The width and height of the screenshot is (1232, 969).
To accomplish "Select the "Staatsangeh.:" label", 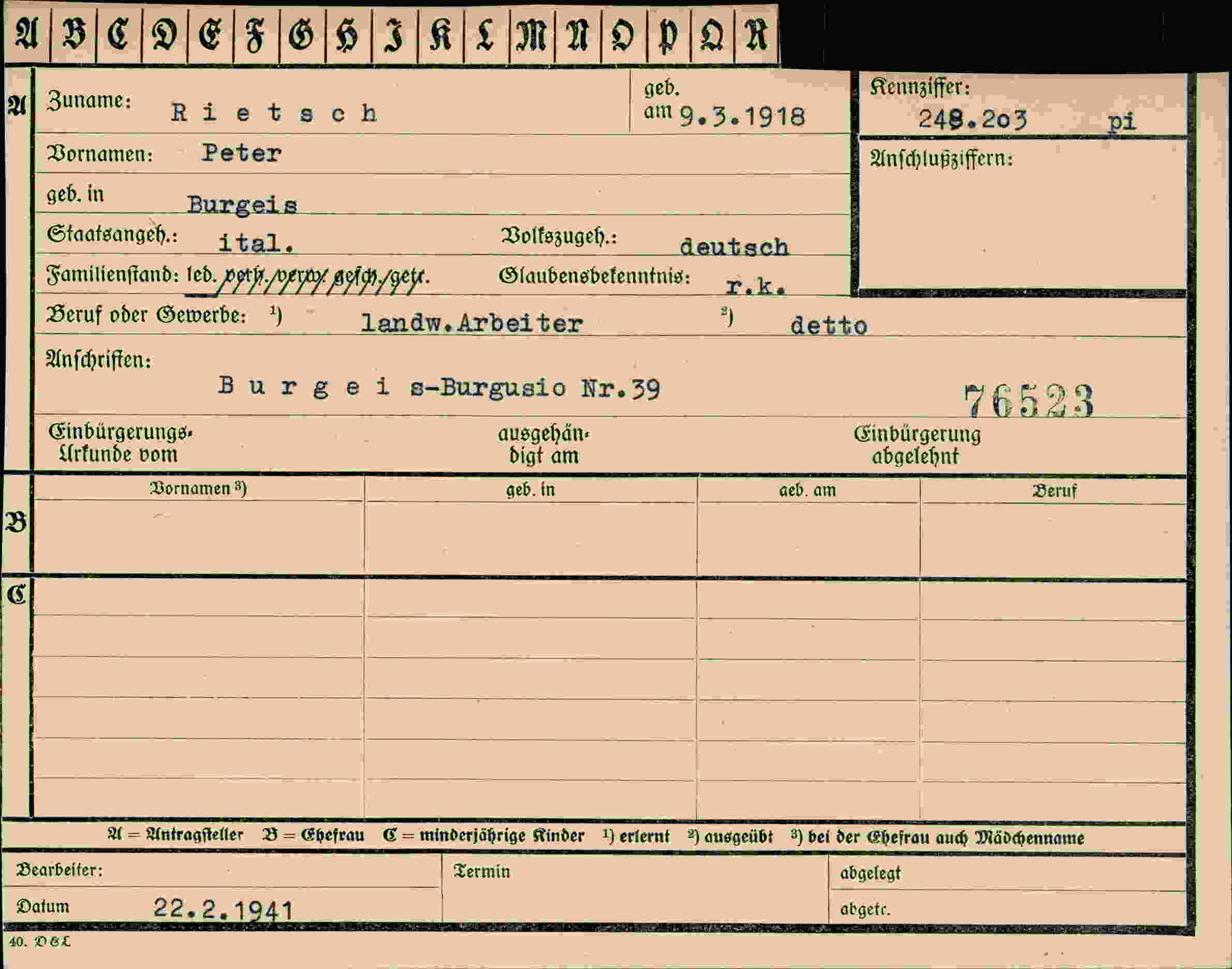I will click(112, 234).
